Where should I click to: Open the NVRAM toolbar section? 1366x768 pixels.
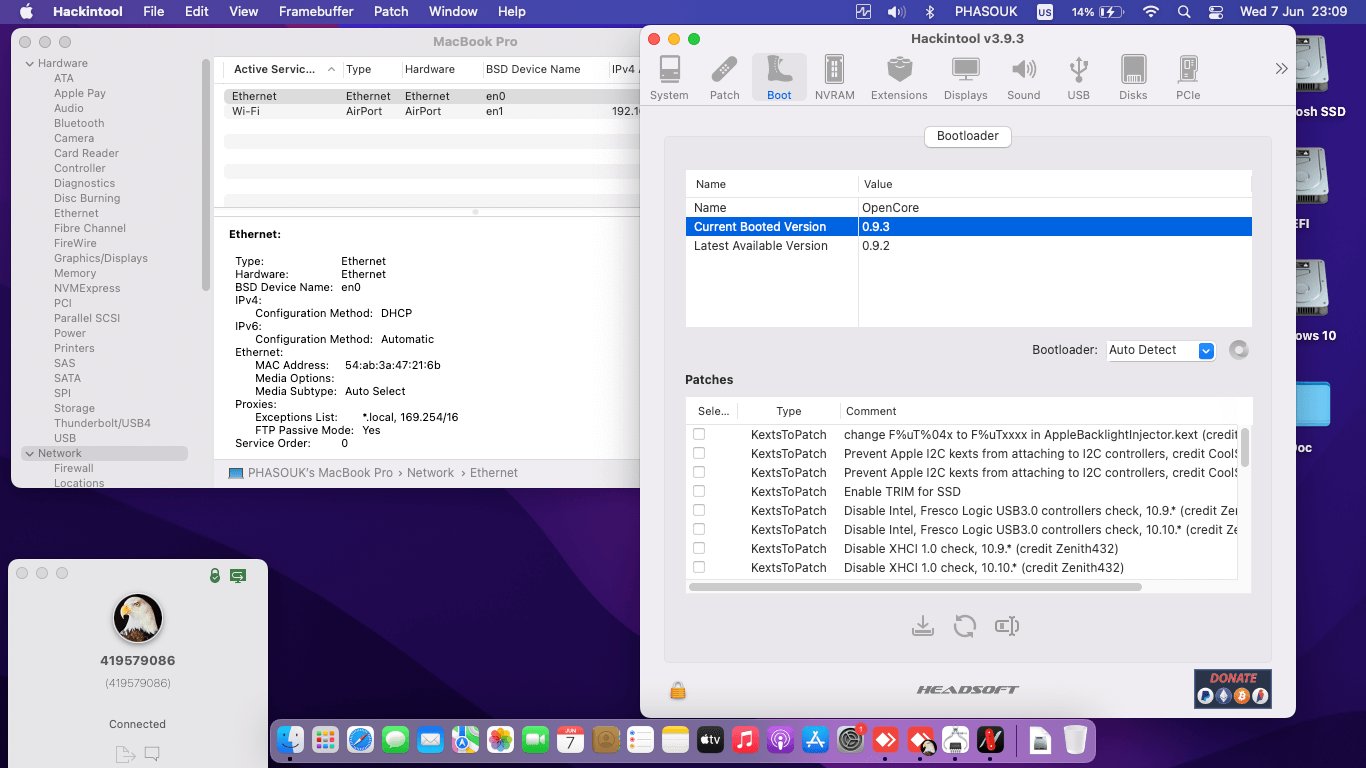(x=834, y=78)
